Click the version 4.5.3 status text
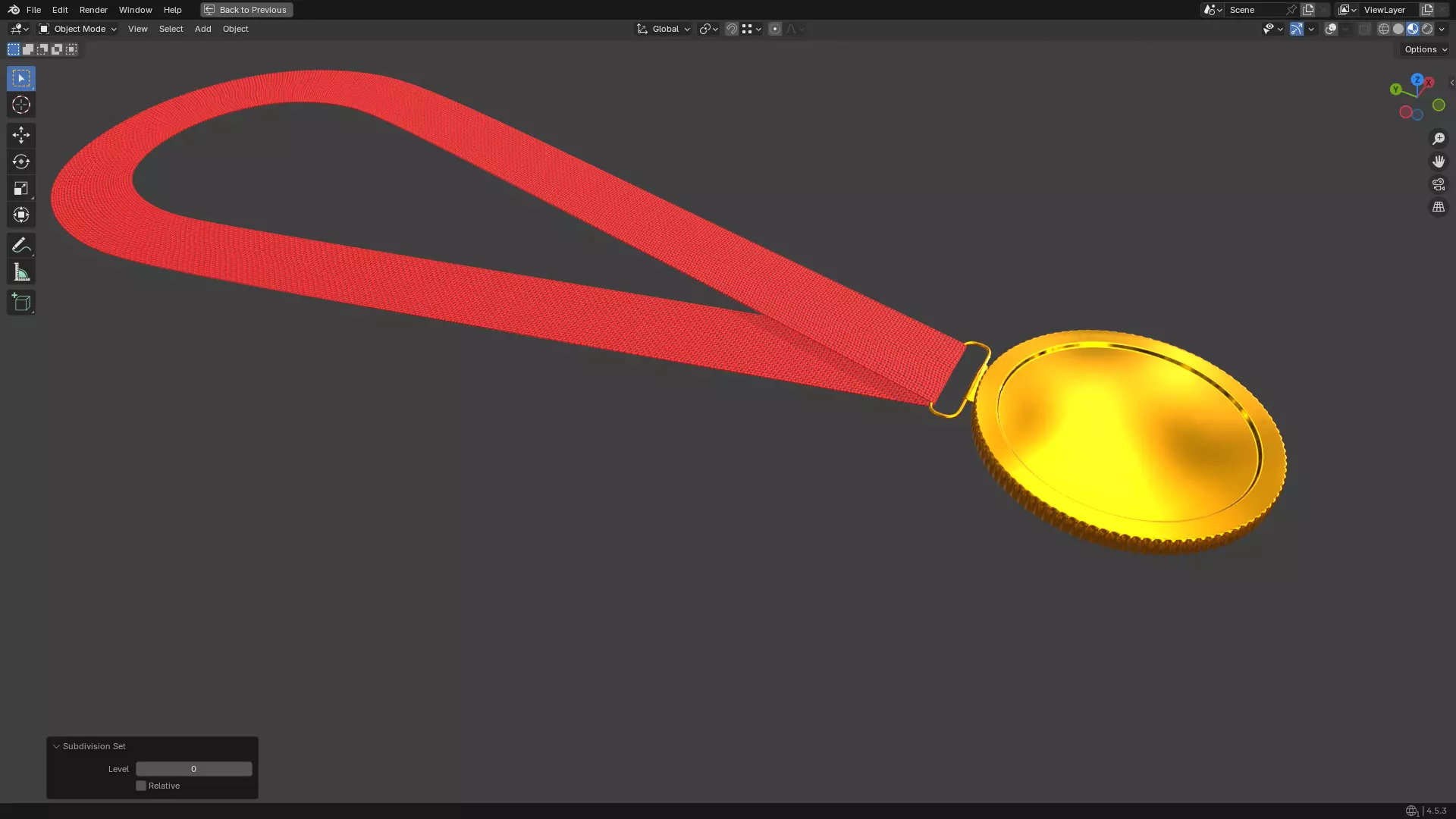1456x819 pixels. pyautogui.click(x=1436, y=811)
